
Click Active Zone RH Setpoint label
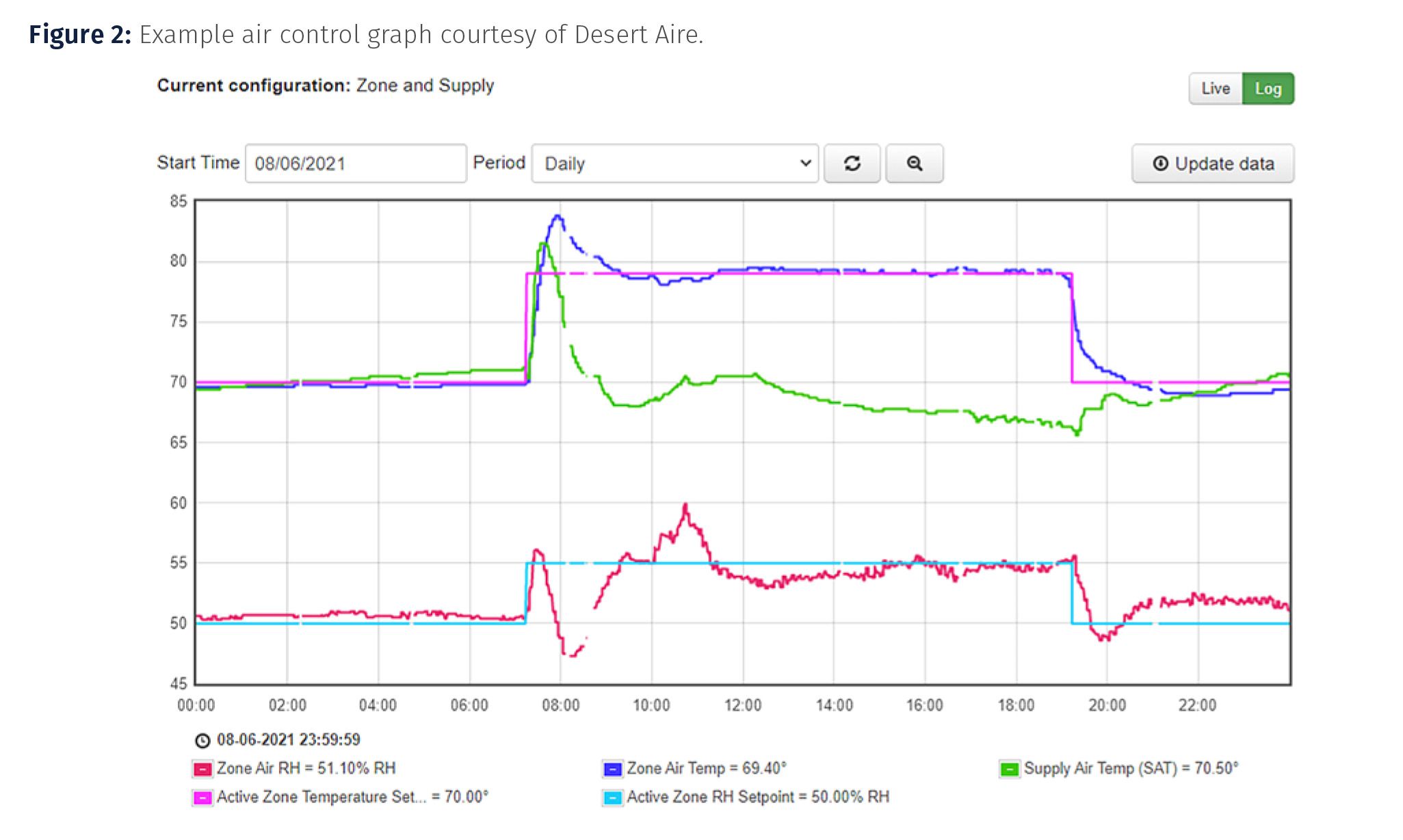[758, 797]
